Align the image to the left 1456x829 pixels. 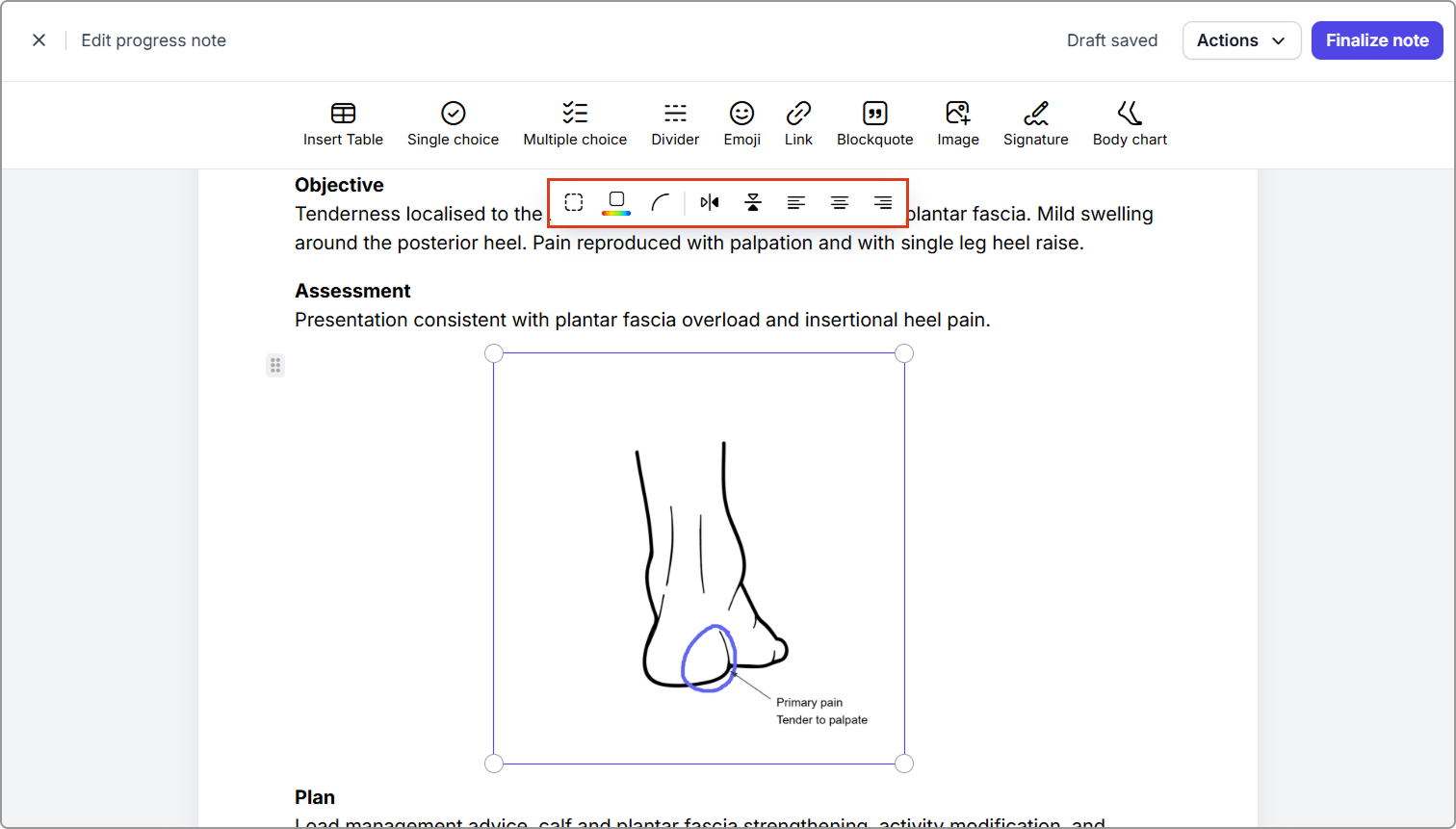(796, 202)
